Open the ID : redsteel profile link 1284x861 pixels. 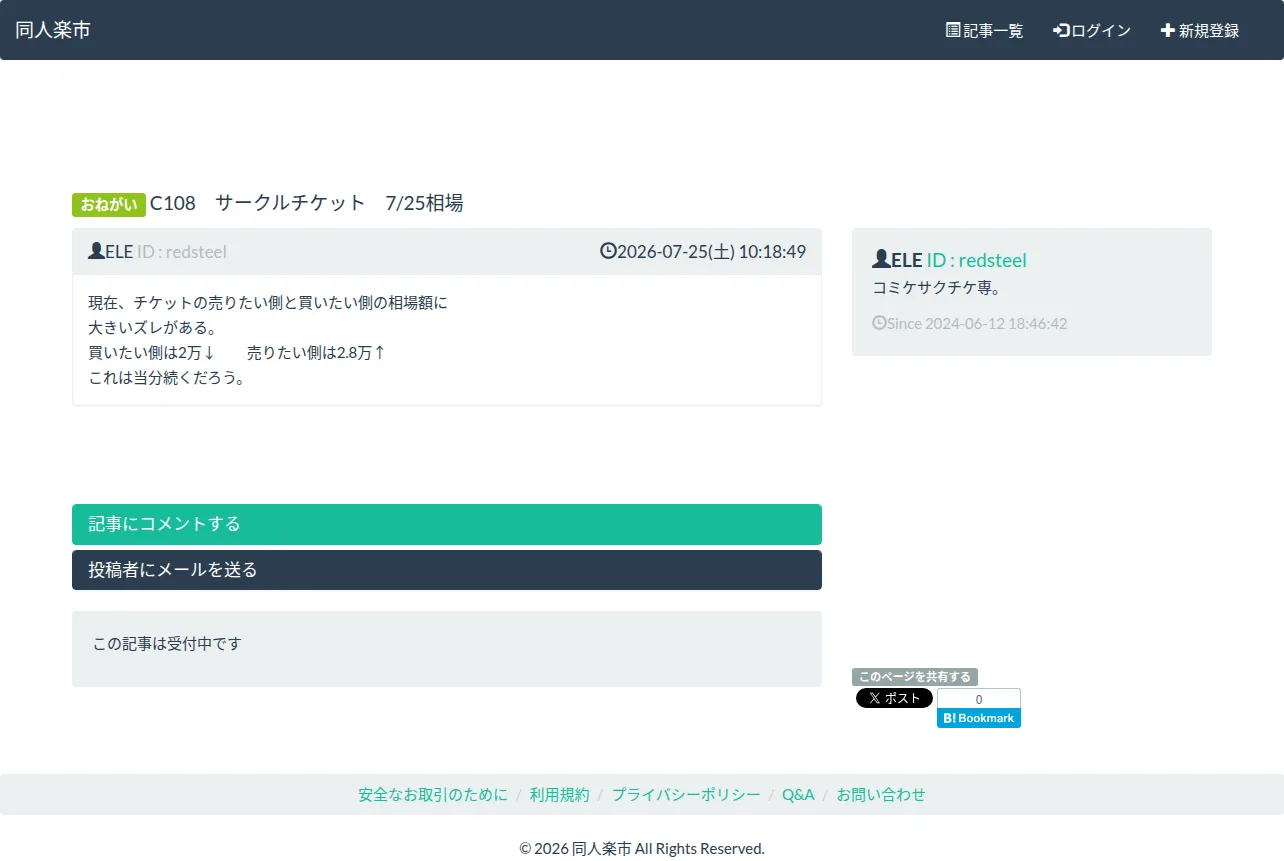point(976,260)
